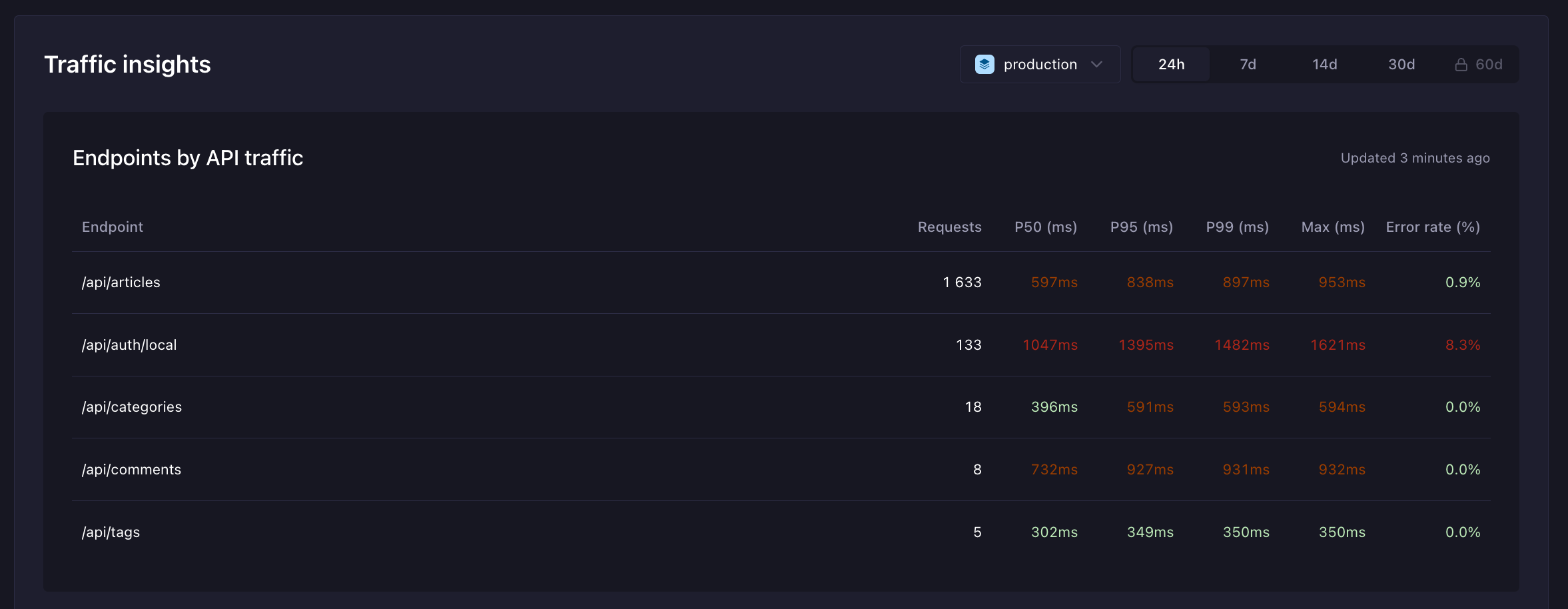Open the /api/auth/local endpoint row

click(x=781, y=345)
